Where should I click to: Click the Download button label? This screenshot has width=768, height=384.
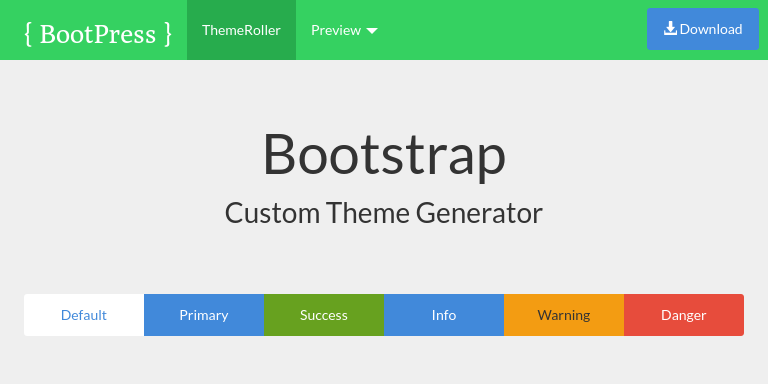[x=711, y=29]
